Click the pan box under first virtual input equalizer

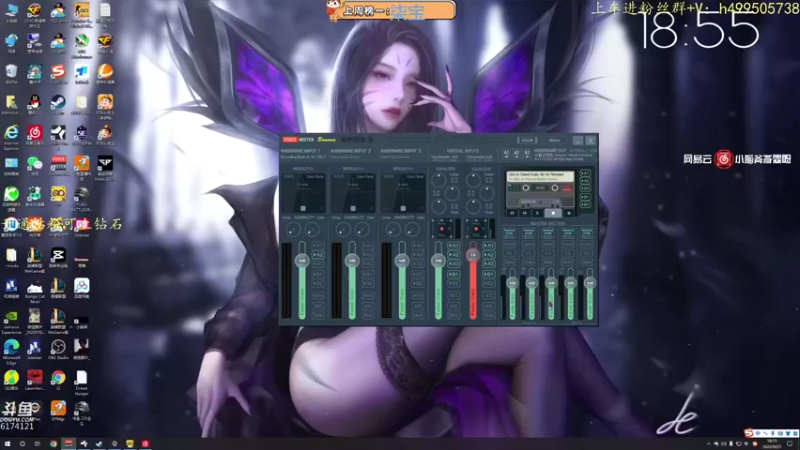(x=442, y=229)
